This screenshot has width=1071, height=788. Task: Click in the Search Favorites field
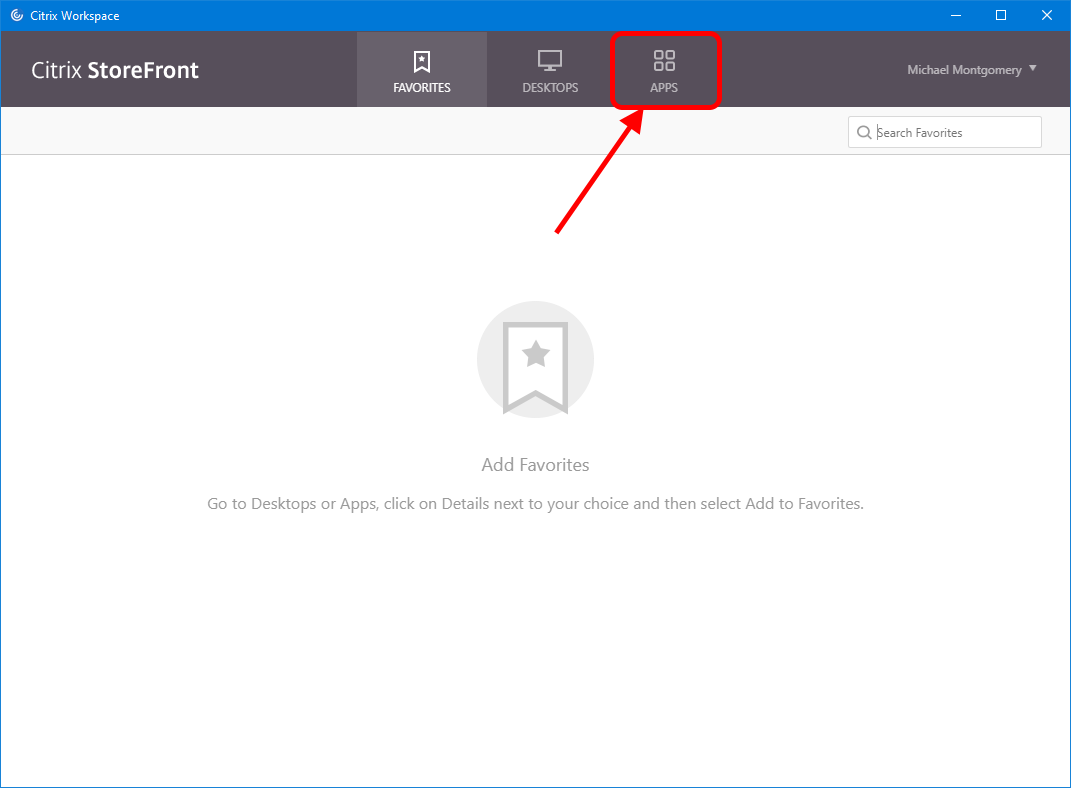tap(945, 132)
